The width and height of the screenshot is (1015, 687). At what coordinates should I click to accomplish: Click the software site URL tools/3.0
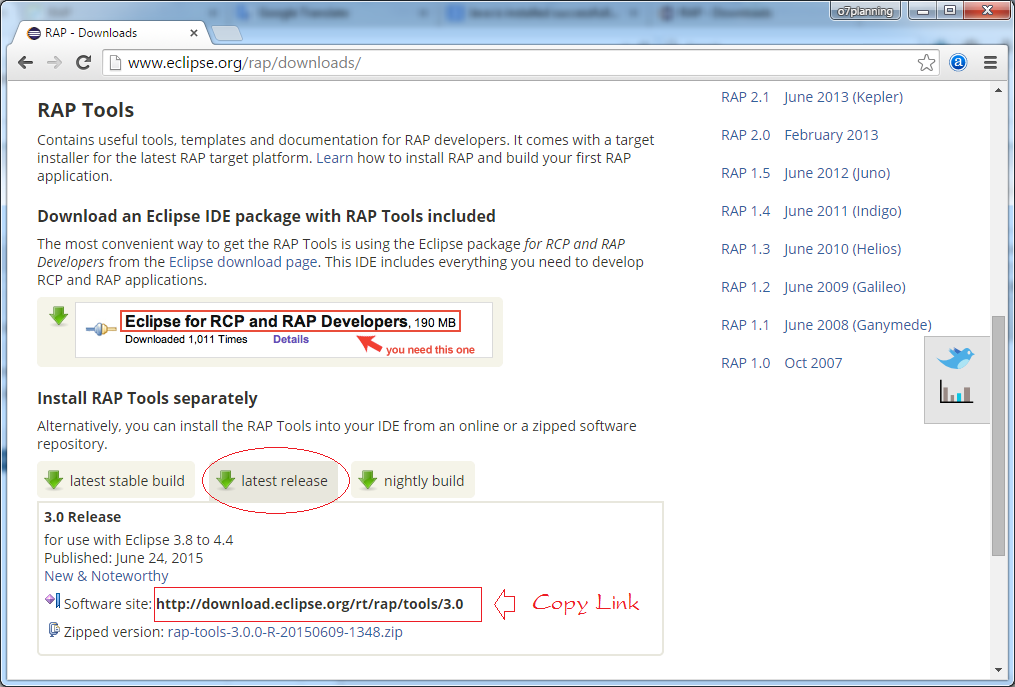[309, 604]
